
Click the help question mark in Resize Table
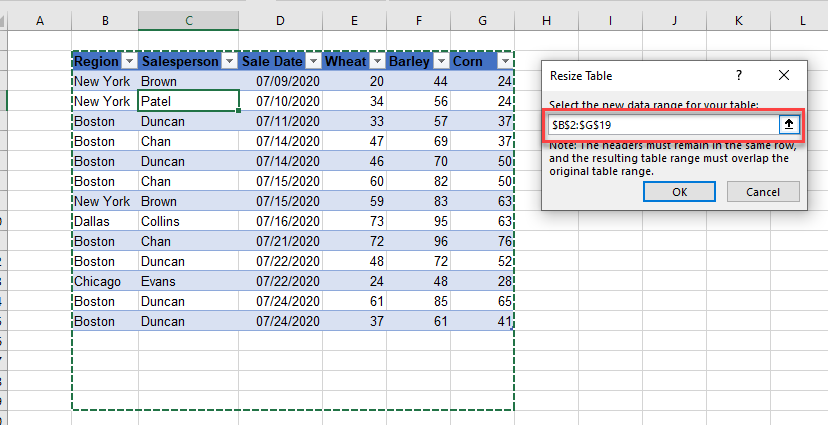[739, 75]
